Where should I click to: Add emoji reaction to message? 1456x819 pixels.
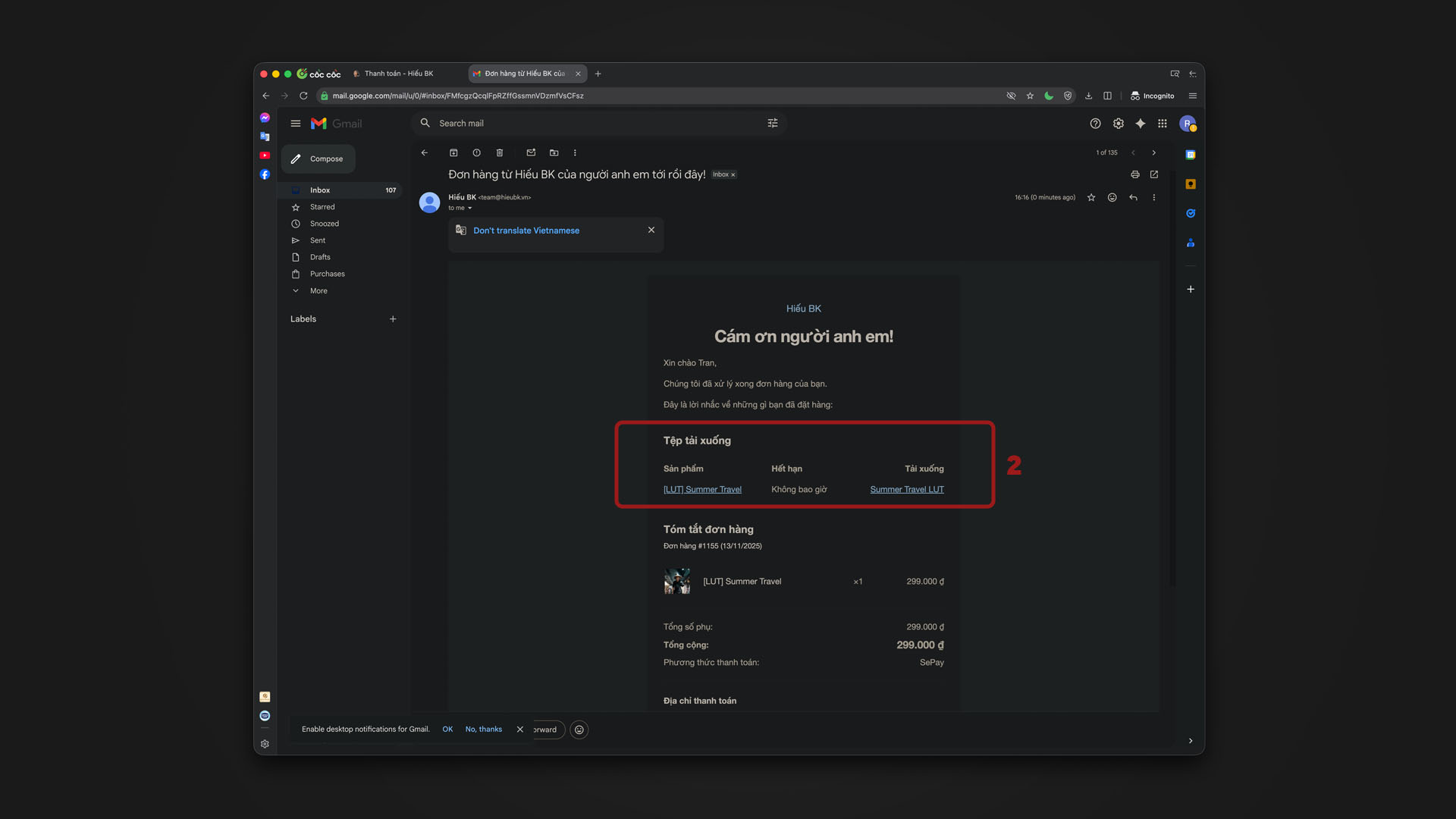[x=1112, y=197]
